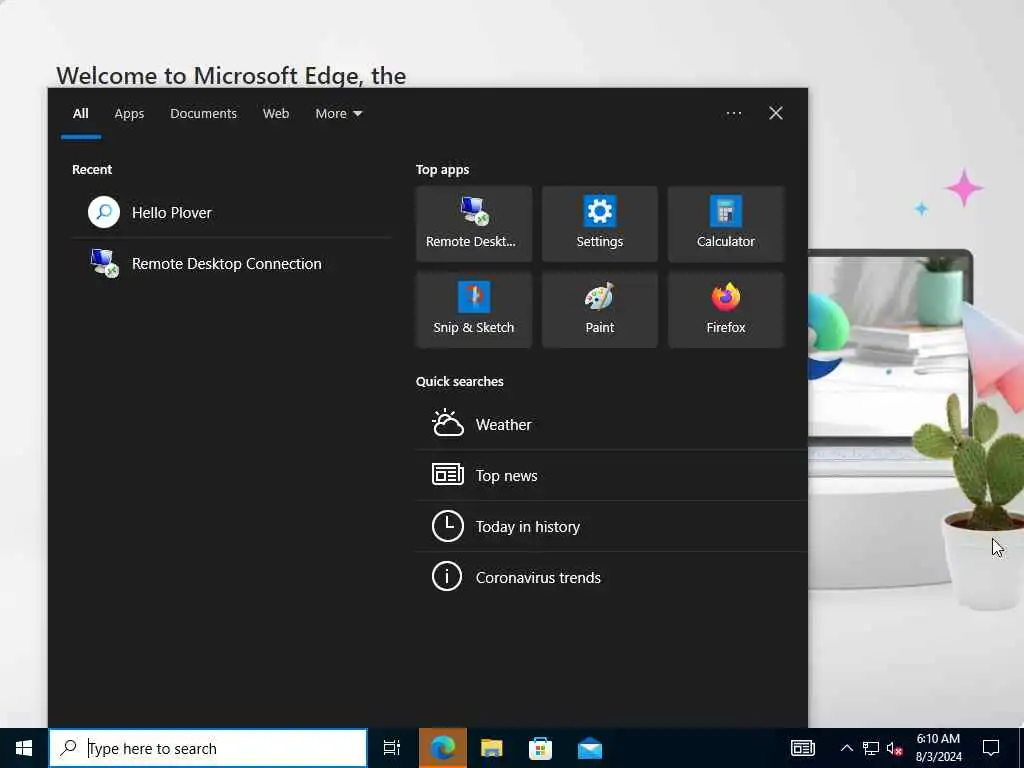Open Remote Desktop Connection in Top apps
The image size is (1024, 768).
tap(473, 223)
